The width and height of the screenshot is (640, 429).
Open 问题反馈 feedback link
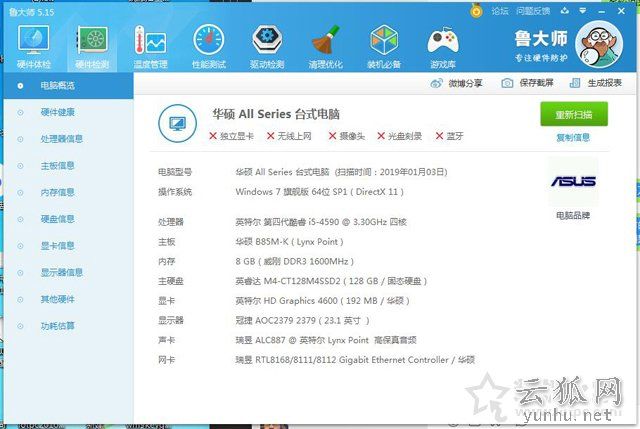533,11
